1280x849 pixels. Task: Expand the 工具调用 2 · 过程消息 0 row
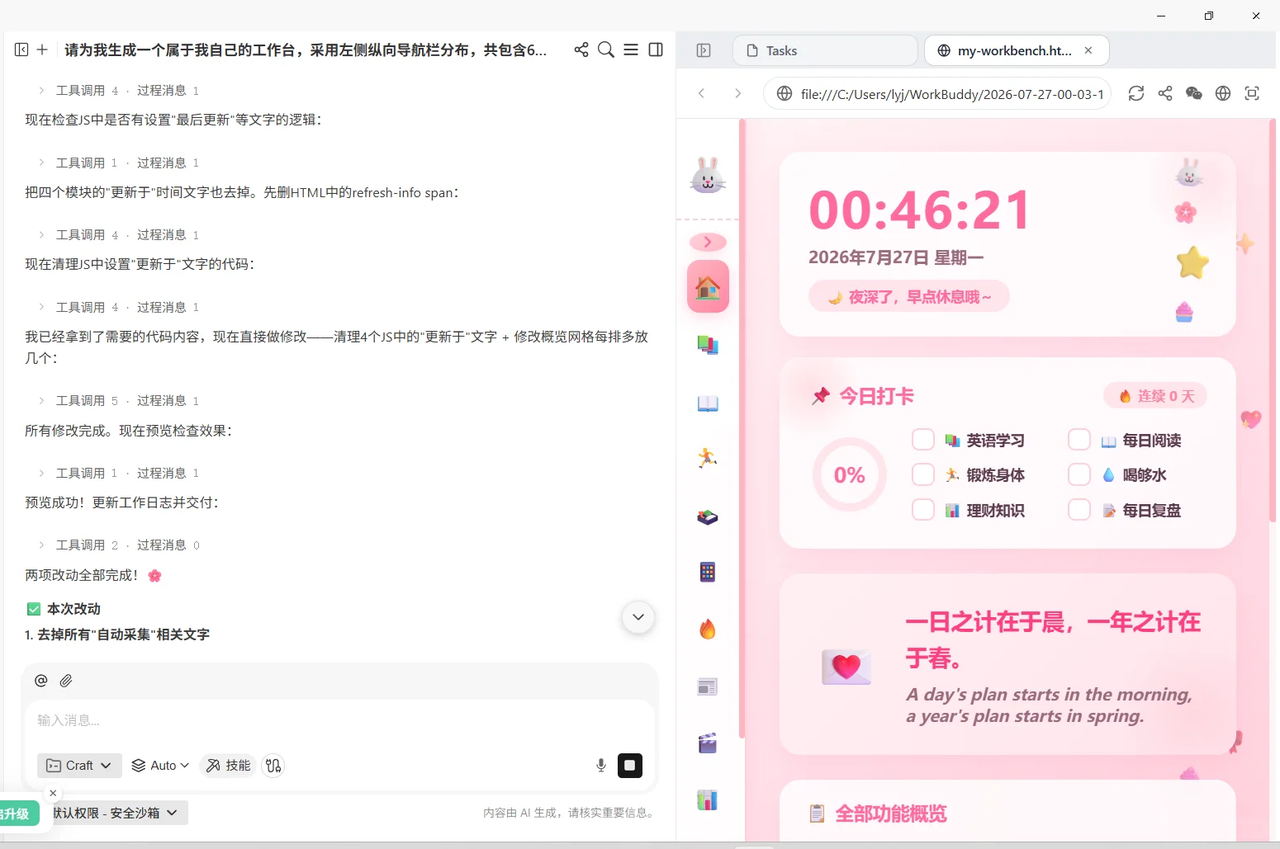[118, 545]
